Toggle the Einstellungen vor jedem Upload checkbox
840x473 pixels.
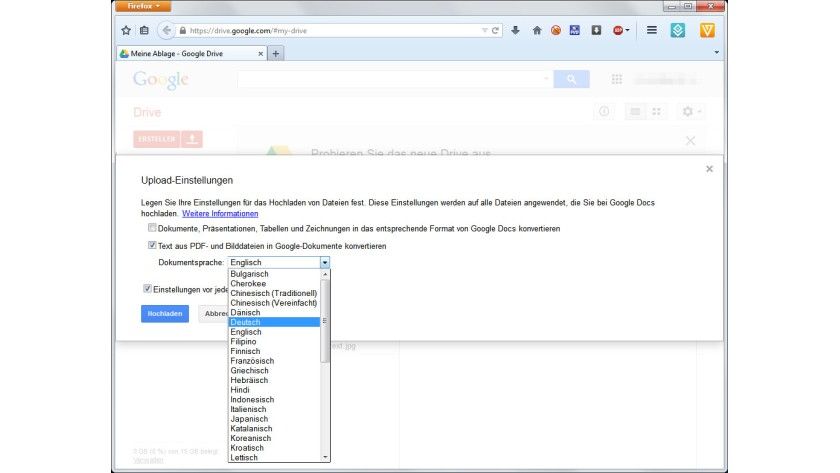[147, 289]
